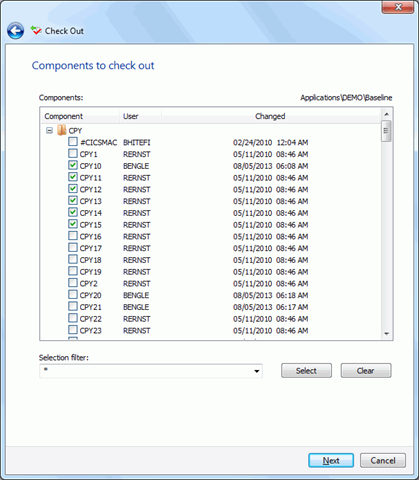Click the Select button

(x=306, y=371)
